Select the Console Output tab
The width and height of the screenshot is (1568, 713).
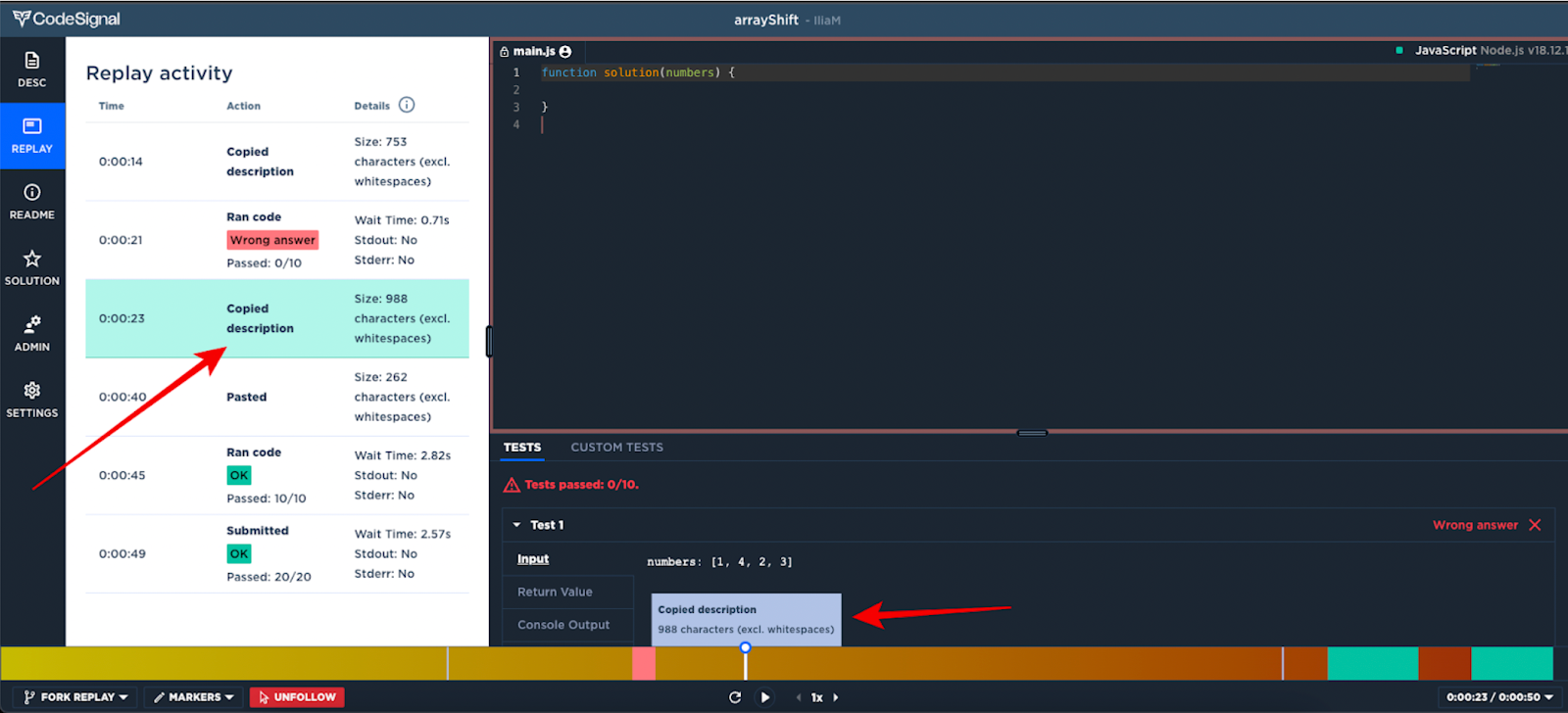coord(563,625)
